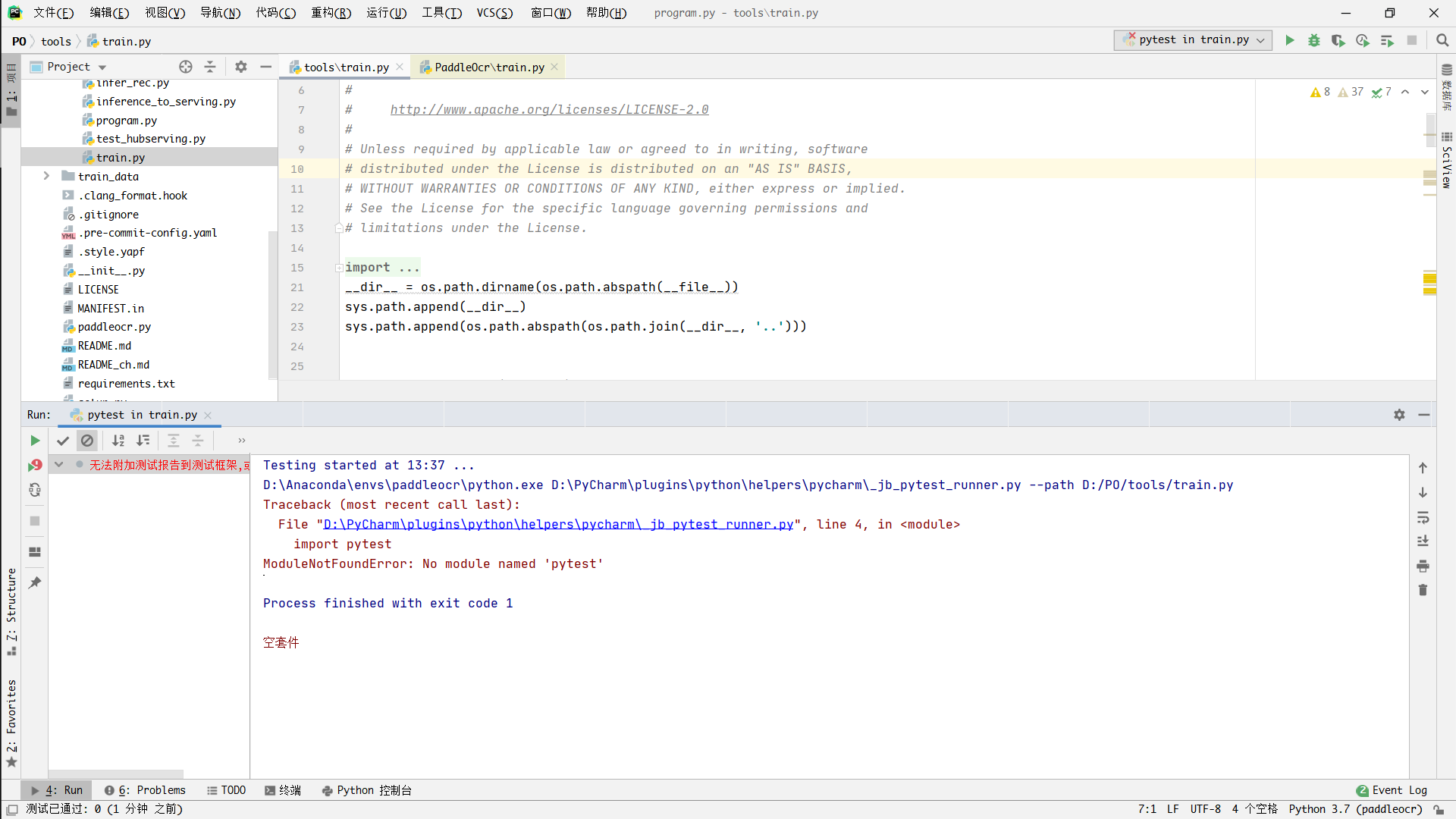Screen dimensions: 1456x819
Task: Print the console output with the printer icon
Action: point(1423,566)
